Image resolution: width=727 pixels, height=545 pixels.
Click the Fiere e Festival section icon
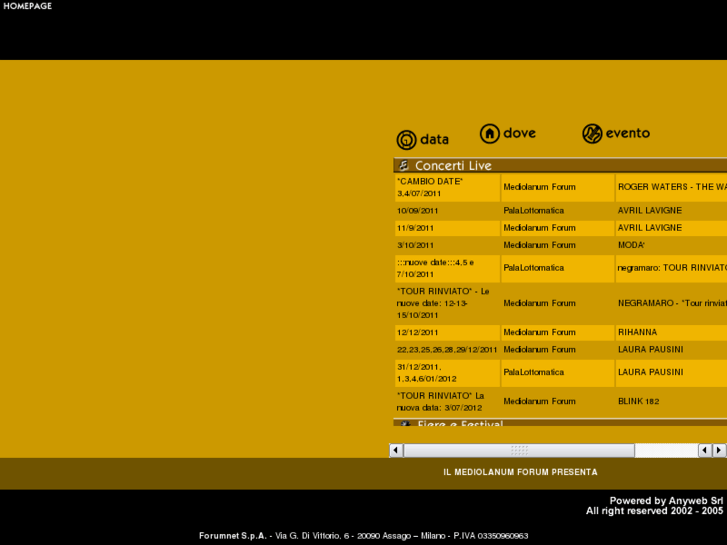pos(405,423)
